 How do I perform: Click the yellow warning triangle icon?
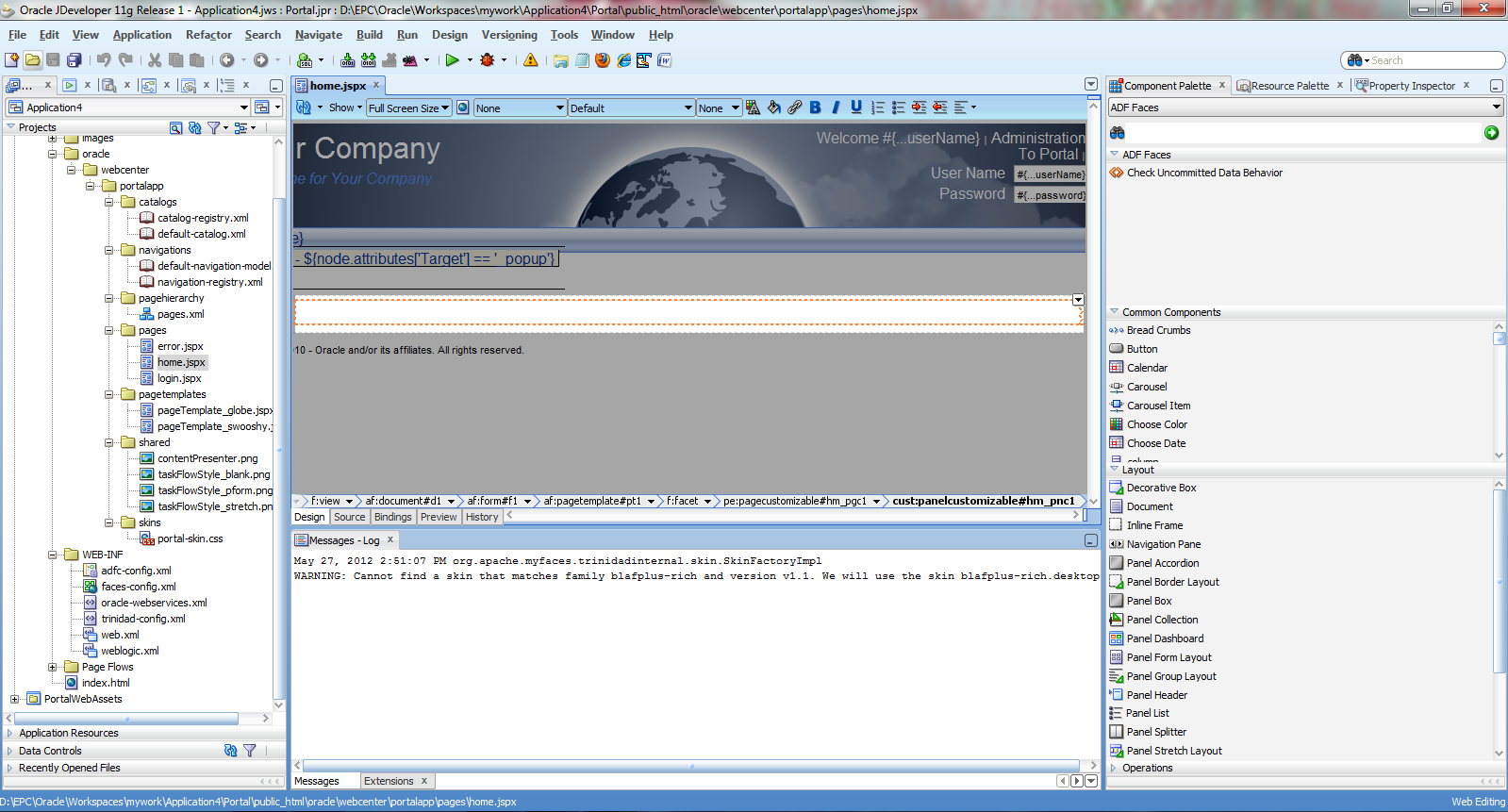pos(531,59)
